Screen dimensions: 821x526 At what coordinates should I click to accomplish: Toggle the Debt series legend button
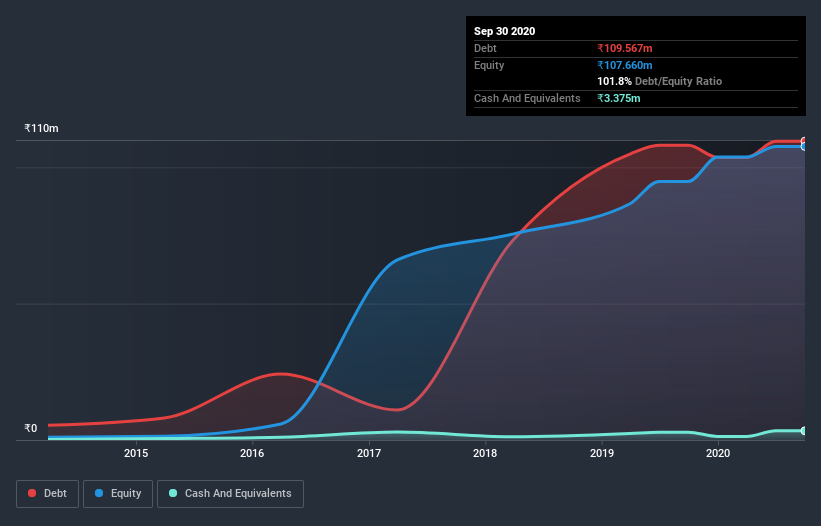click(x=47, y=494)
